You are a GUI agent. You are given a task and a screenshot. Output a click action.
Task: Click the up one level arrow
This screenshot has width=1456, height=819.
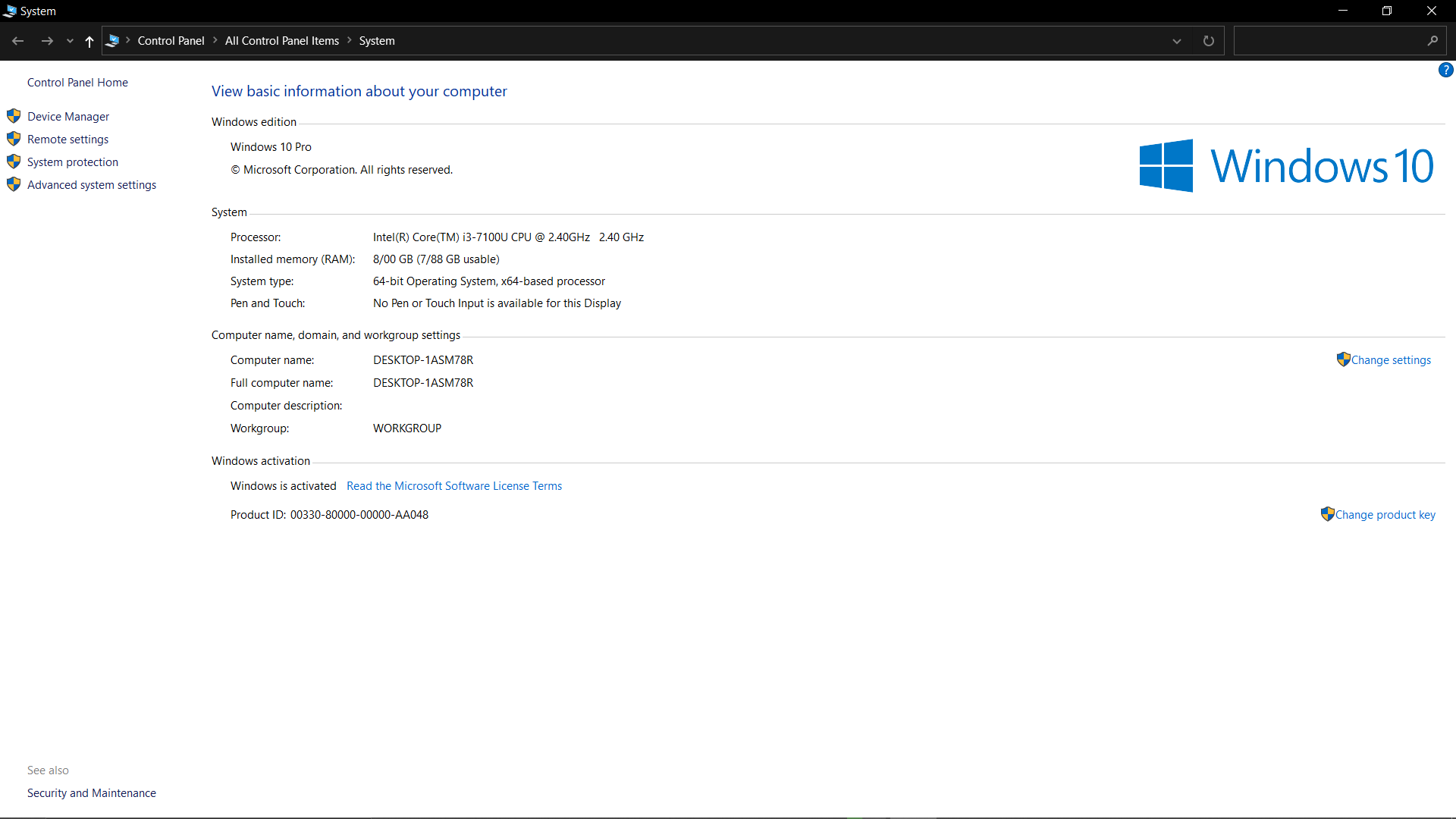point(89,41)
